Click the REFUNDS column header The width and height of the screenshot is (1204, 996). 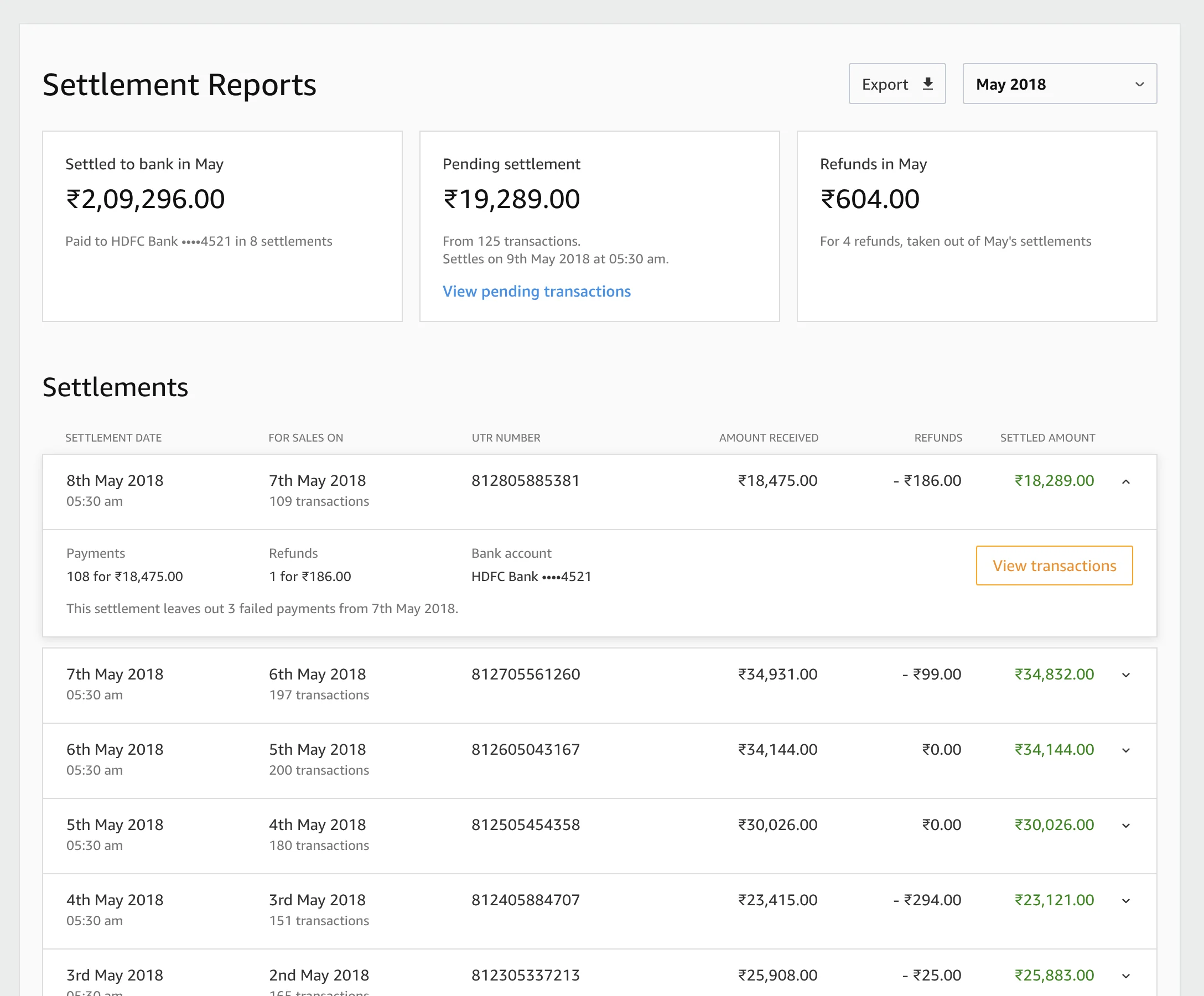938,438
